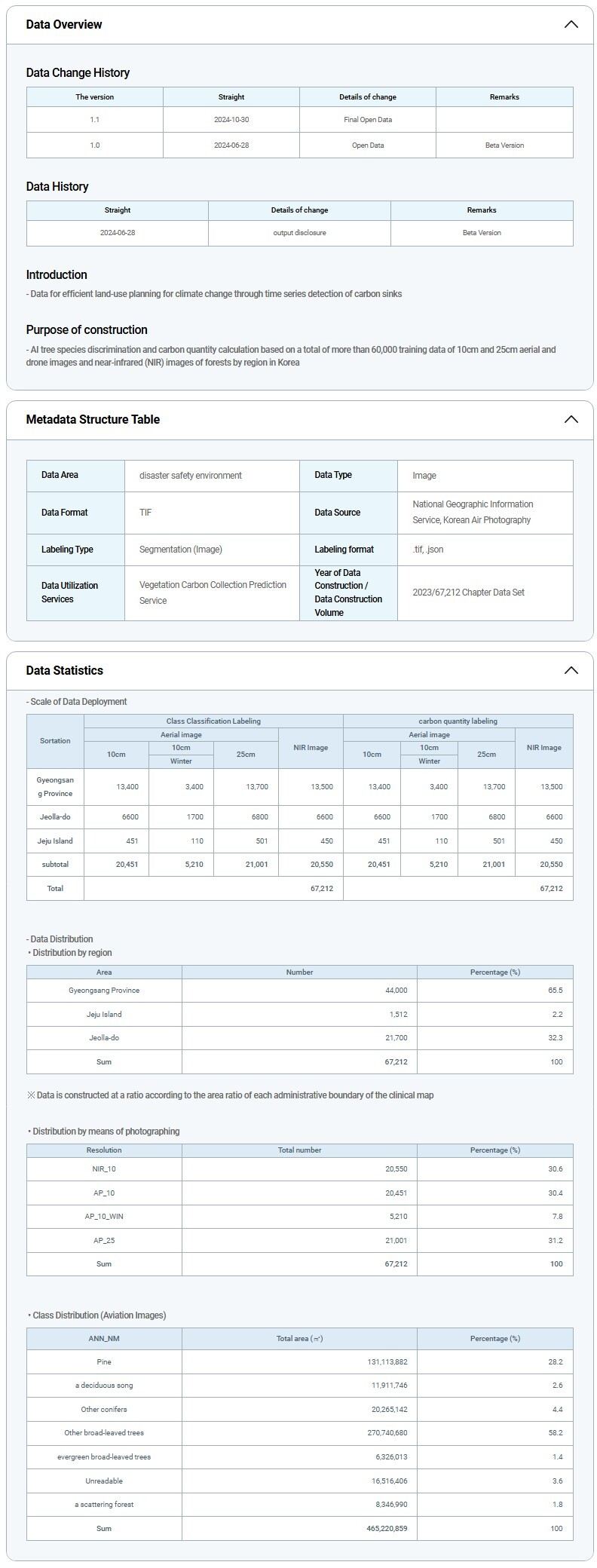This screenshot has width=597, height=1568.
Task: Click the 2024-10-30 date cell
Action: tap(231, 120)
